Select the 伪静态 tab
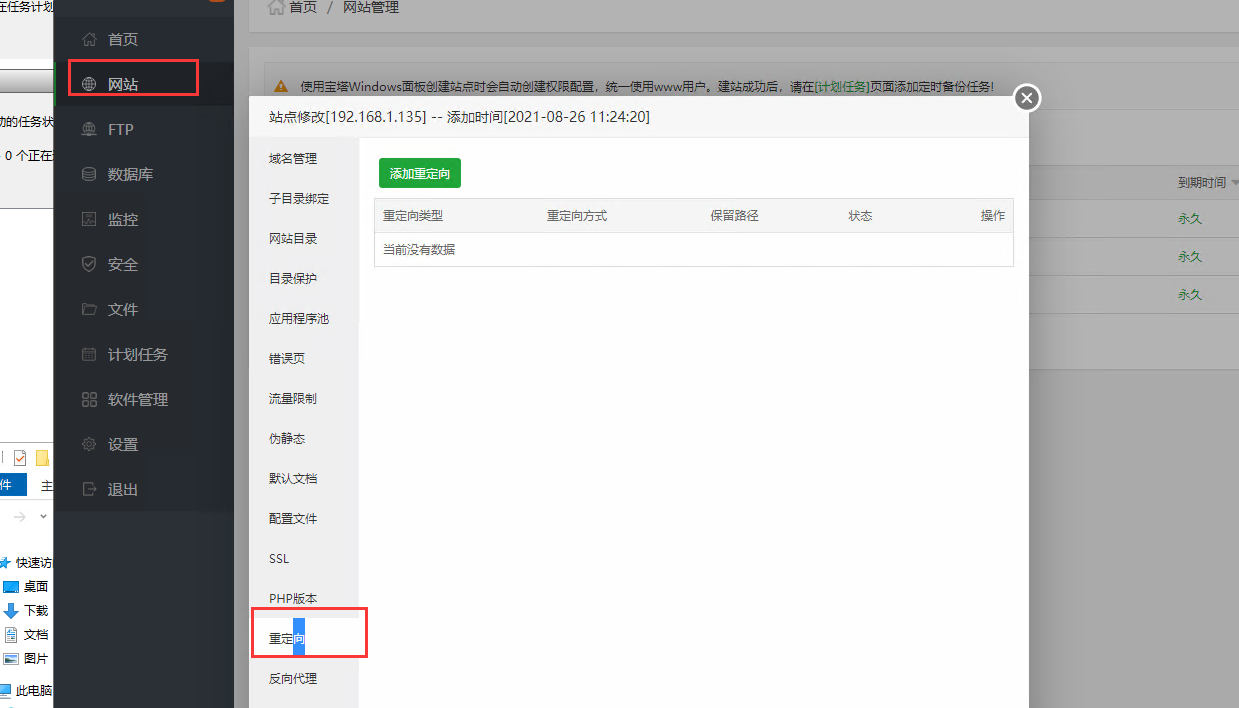The height and width of the screenshot is (708, 1239). click(x=287, y=439)
